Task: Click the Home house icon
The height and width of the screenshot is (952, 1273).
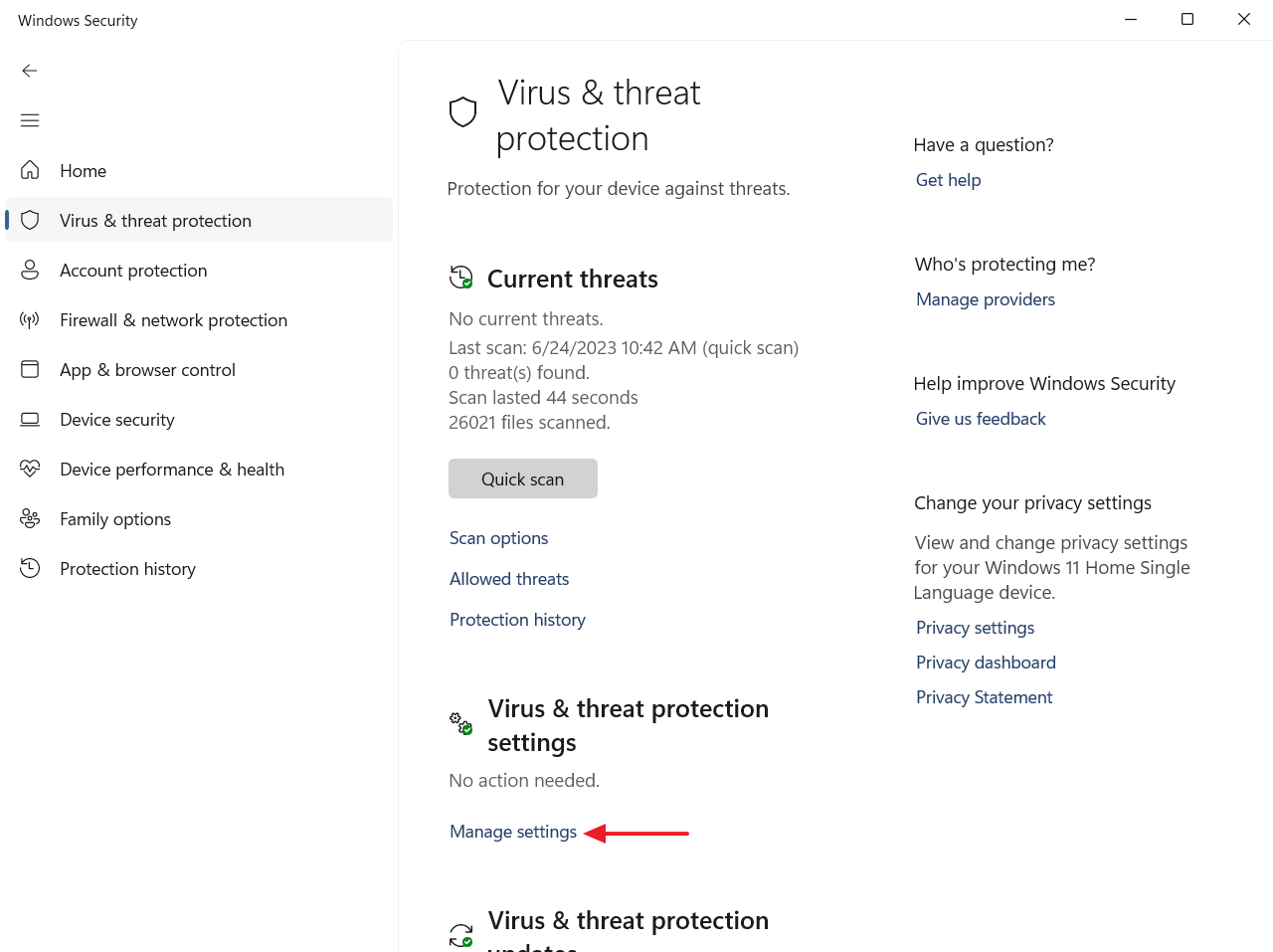Action: point(30,170)
